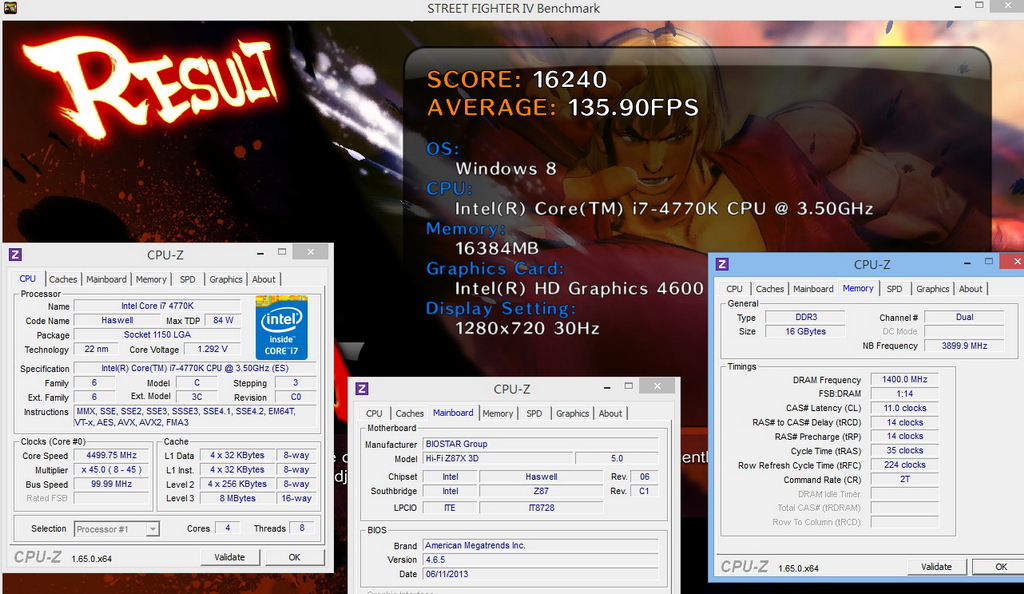This screenshot has width=1024, height=594.
Task: Click the Command Rate value '2T'
Action: pyautogui.click(x=904, y=479)
